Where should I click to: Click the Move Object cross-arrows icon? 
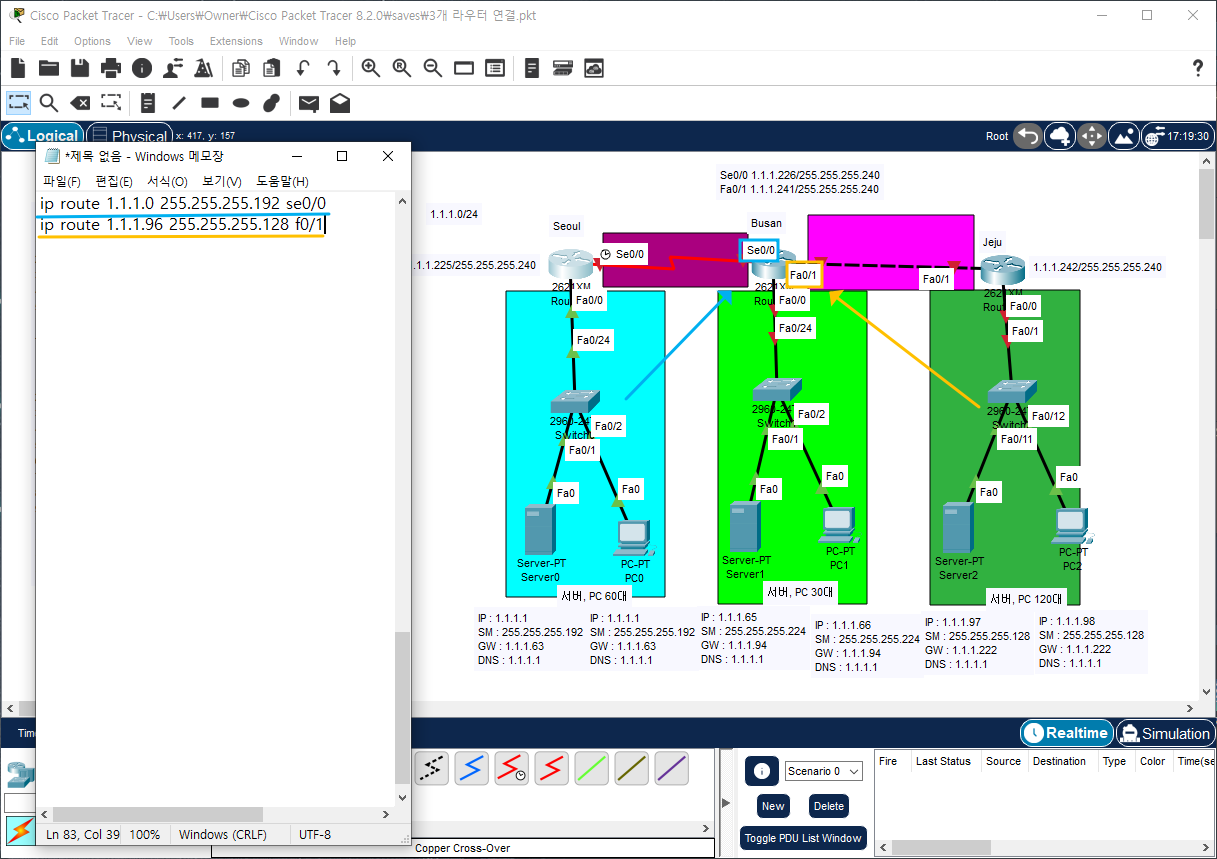[x=1091, y=136]
